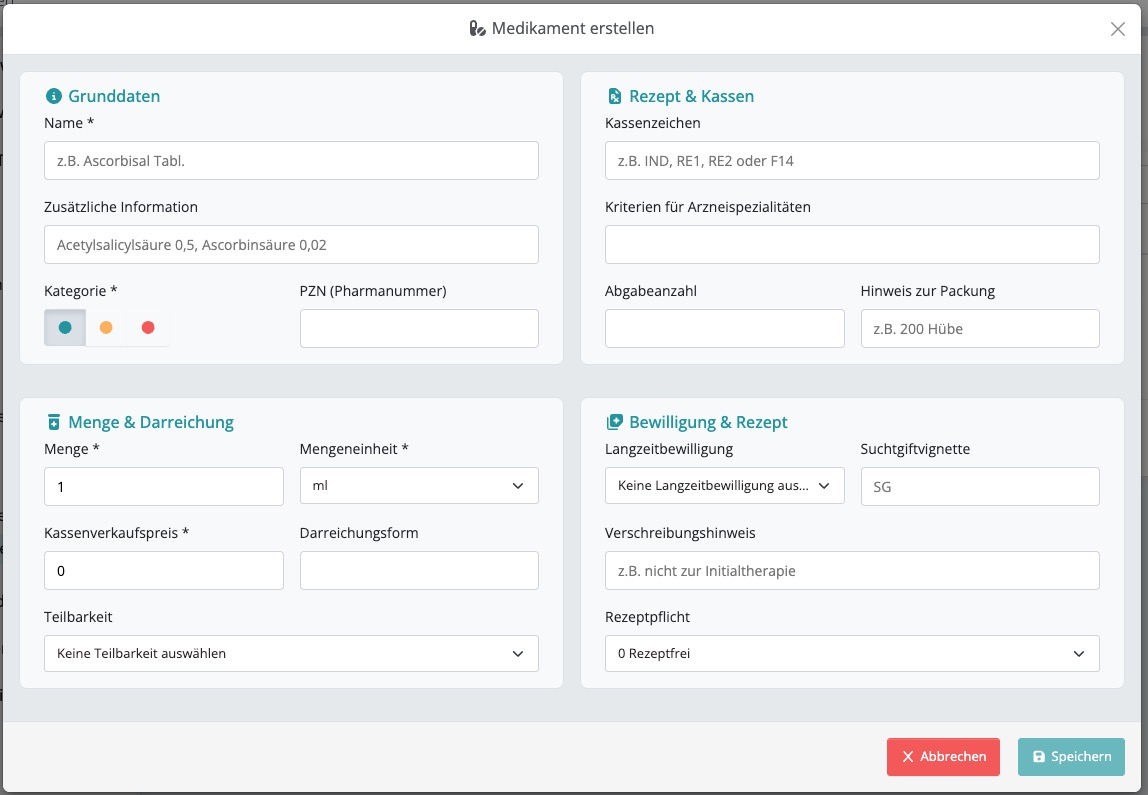Screen dimensions: 1148x795
Task: Click the Bewilligung & Rezept plus icon
Action: coord(615,422)
